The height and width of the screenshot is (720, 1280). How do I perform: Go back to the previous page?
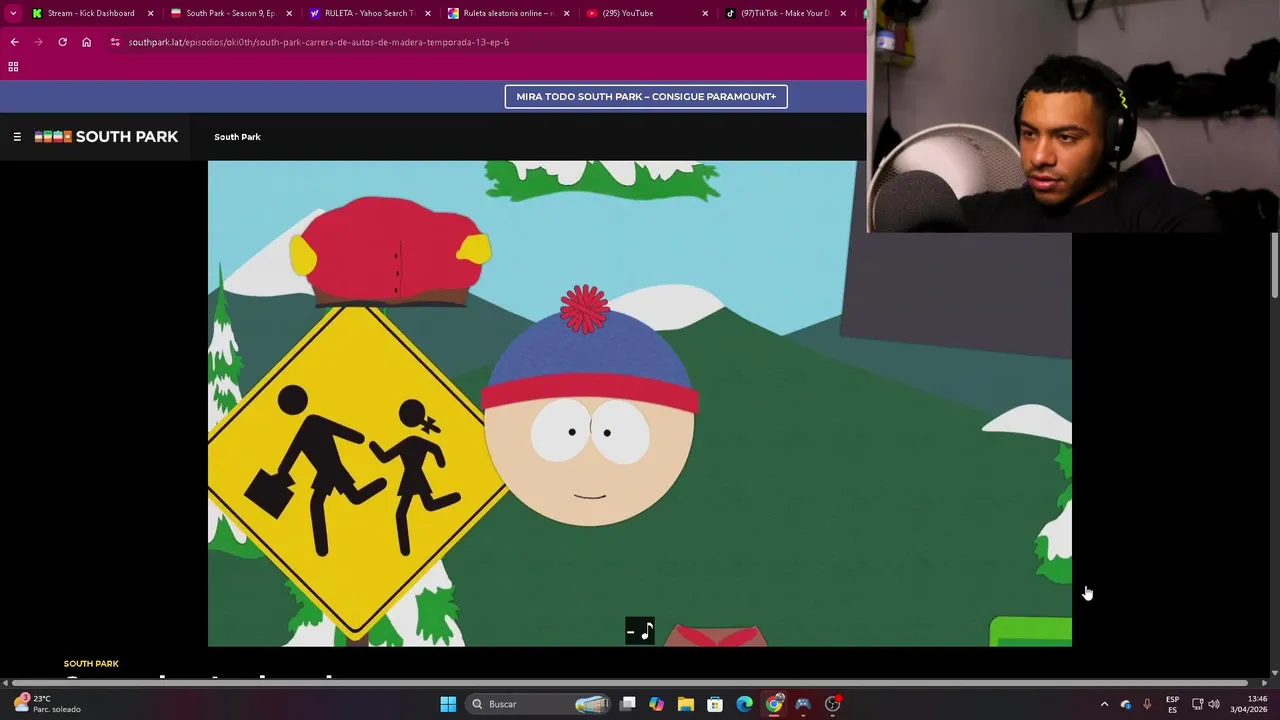[14, 42]
